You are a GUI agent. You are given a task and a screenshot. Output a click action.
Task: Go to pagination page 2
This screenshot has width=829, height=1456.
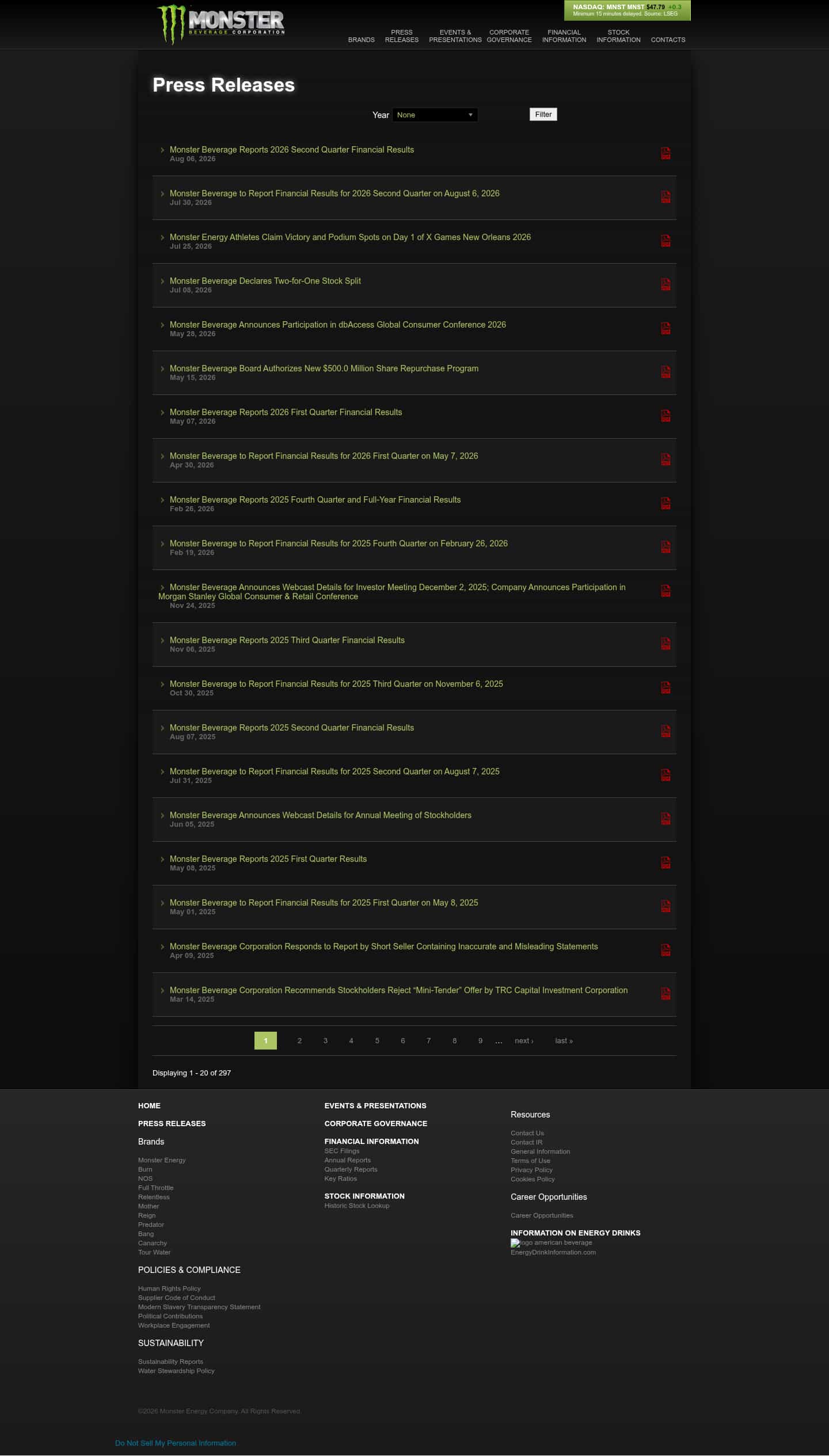pos(299,1040)
